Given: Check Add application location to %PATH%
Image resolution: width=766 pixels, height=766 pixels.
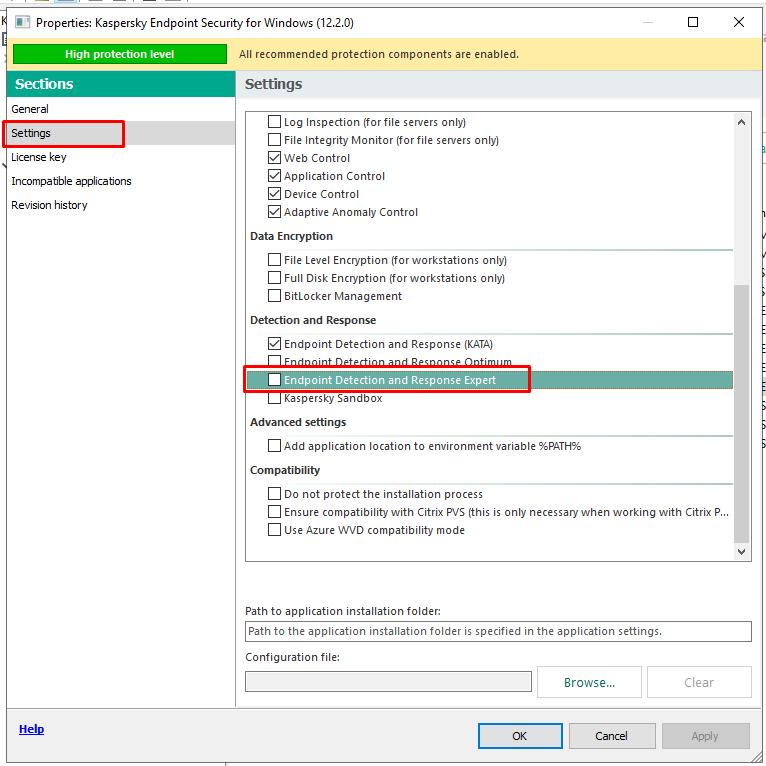Looking at the screenshot, I should tap(274, 446).
